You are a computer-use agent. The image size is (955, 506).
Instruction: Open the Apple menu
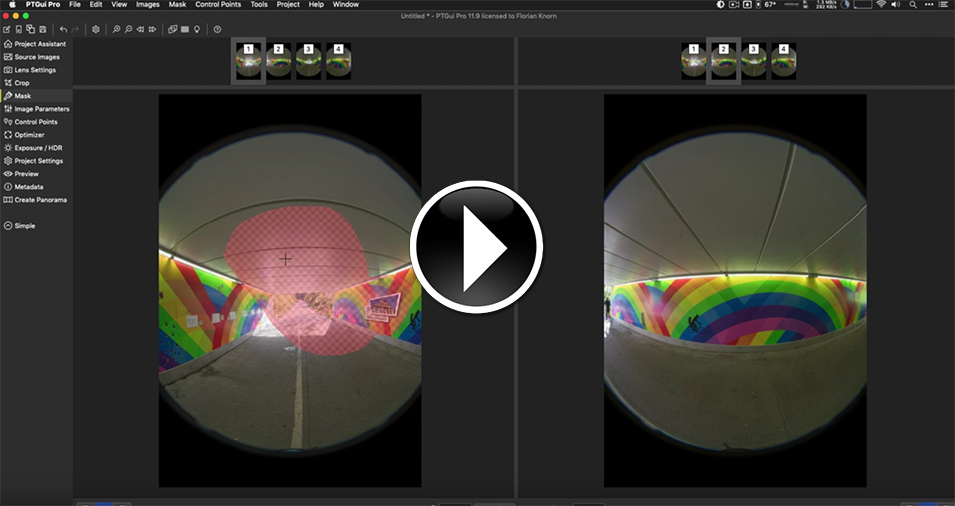point(12,4)
